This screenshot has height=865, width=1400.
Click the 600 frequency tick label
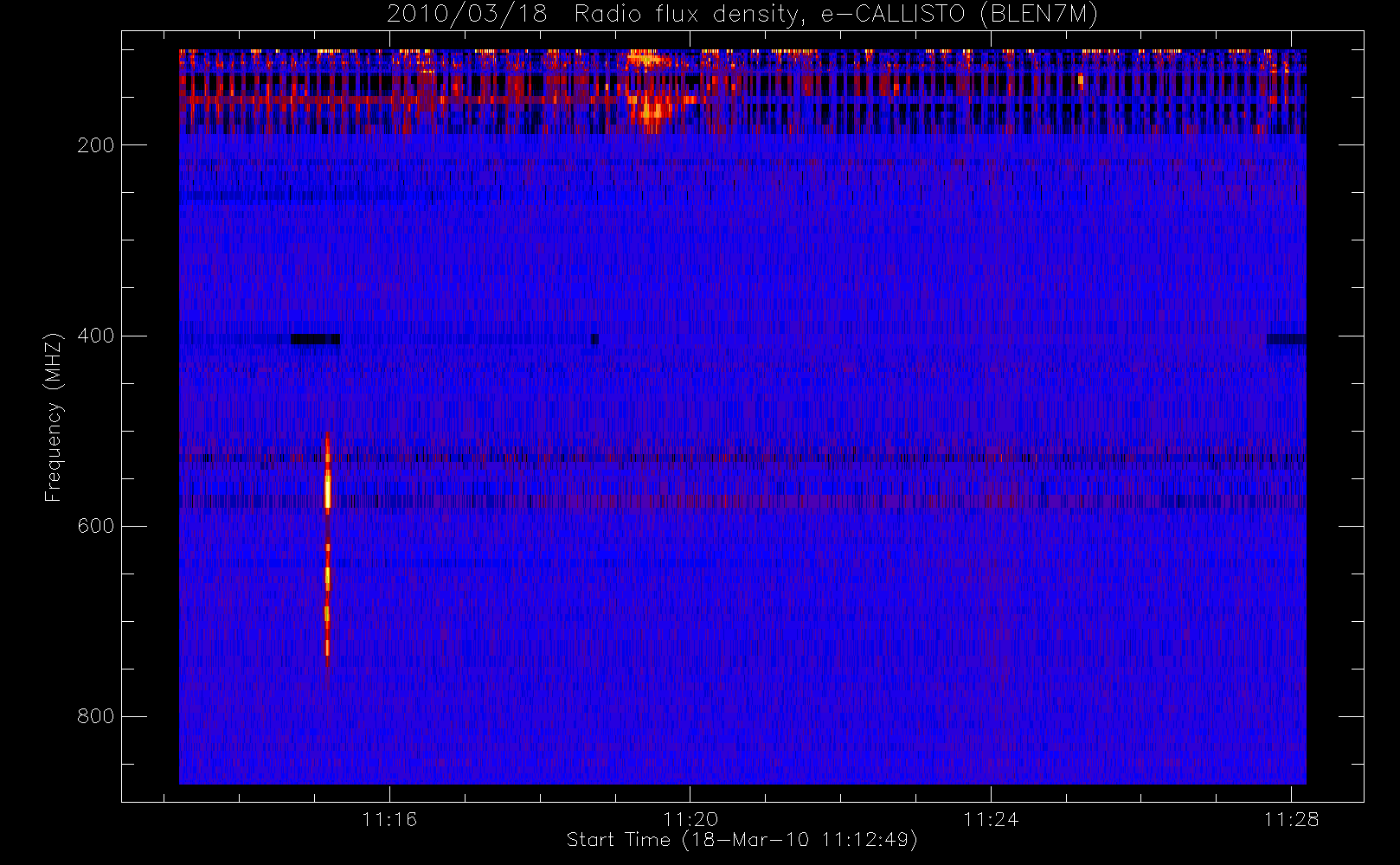(x=96, y=526)
